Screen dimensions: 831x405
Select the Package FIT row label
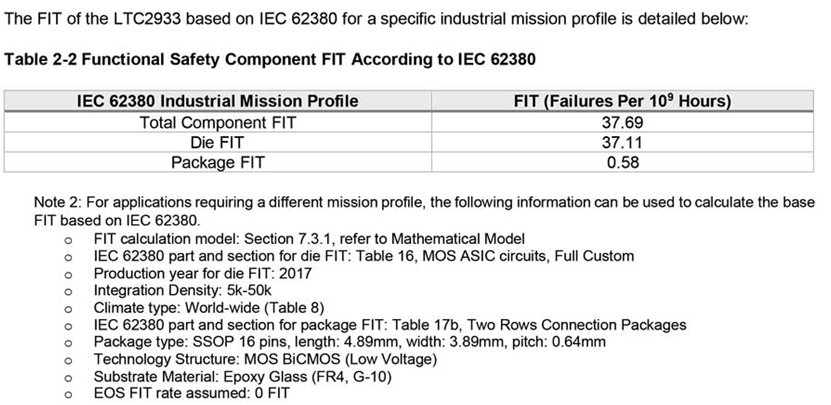click(217, 162)
